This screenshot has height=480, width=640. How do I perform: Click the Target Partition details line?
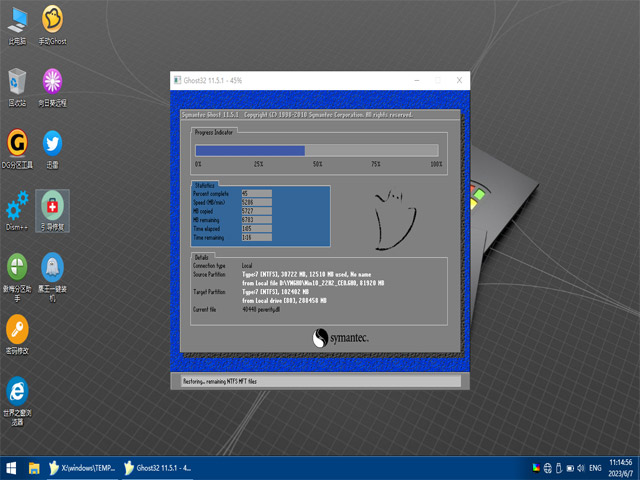coord(275,292)
